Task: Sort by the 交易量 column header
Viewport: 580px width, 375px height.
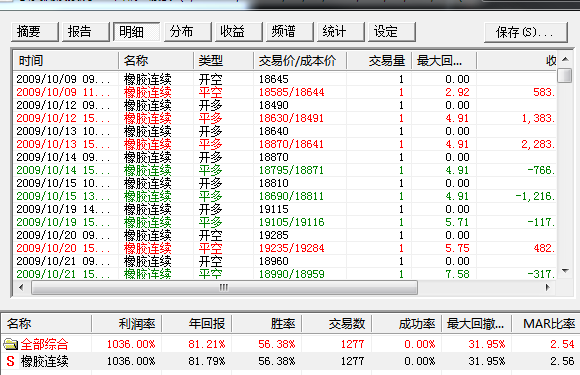Action: pos(379,61)
